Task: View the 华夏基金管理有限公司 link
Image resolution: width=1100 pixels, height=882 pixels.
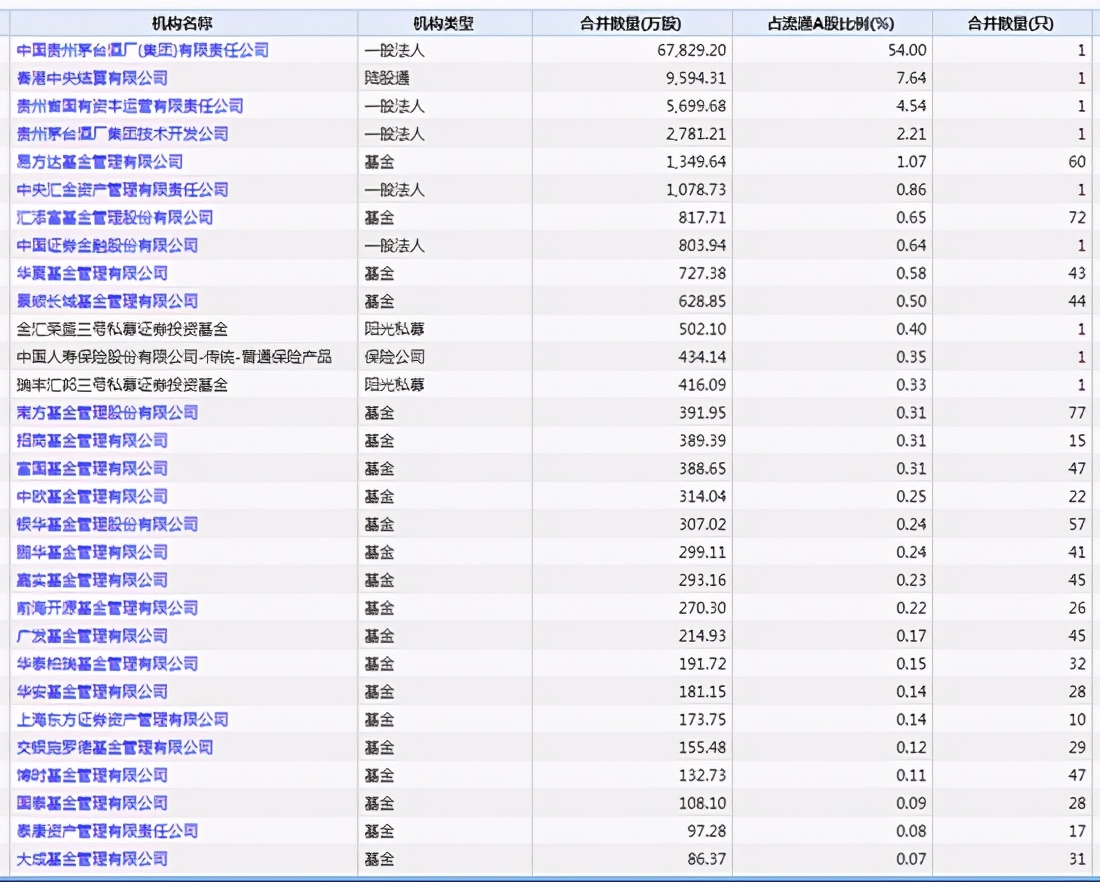Action: 92,274
